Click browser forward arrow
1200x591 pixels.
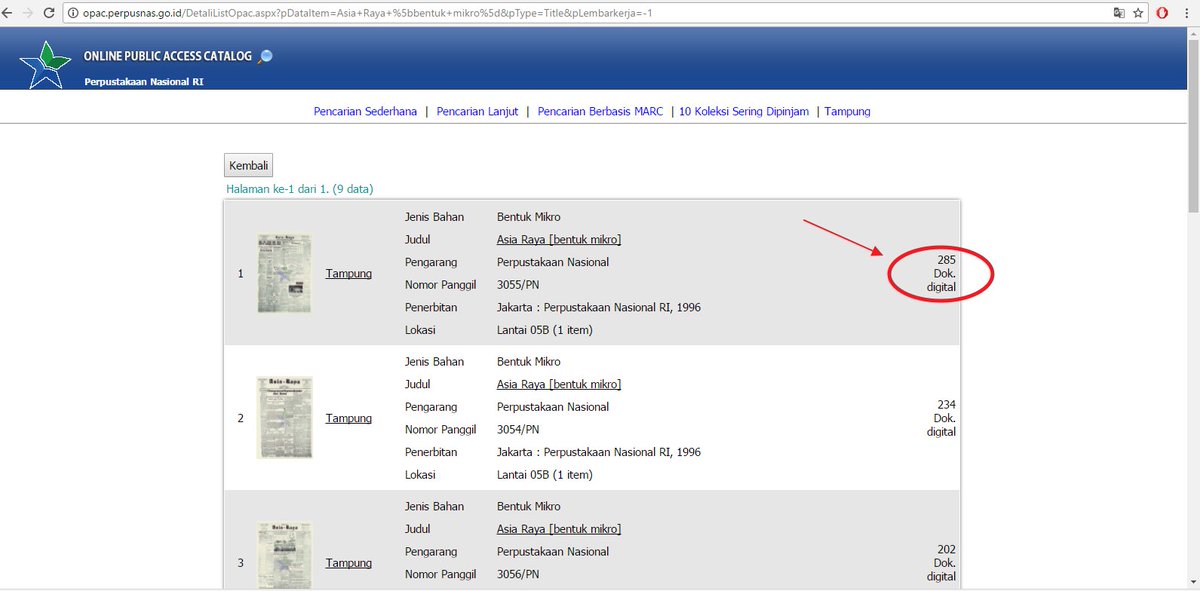pyautogui.click(x=28, y=13)
